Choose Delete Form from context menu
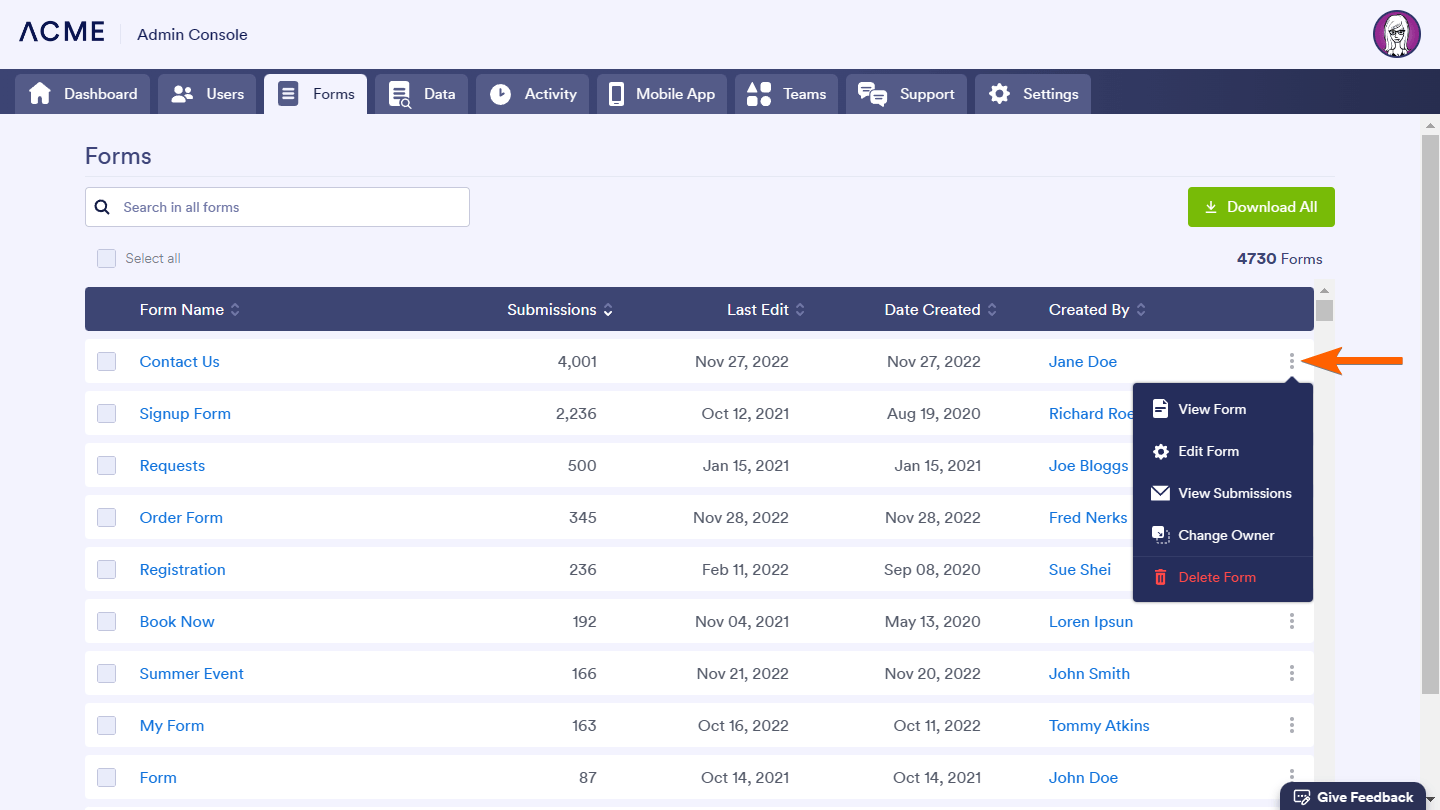This screenshot has height=810, width=1440. click(x=1216, y=577)
